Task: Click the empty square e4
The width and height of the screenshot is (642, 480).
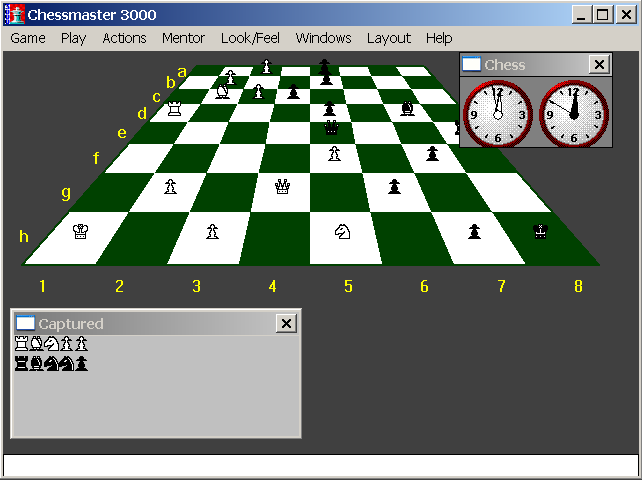Action: point(290,133)
